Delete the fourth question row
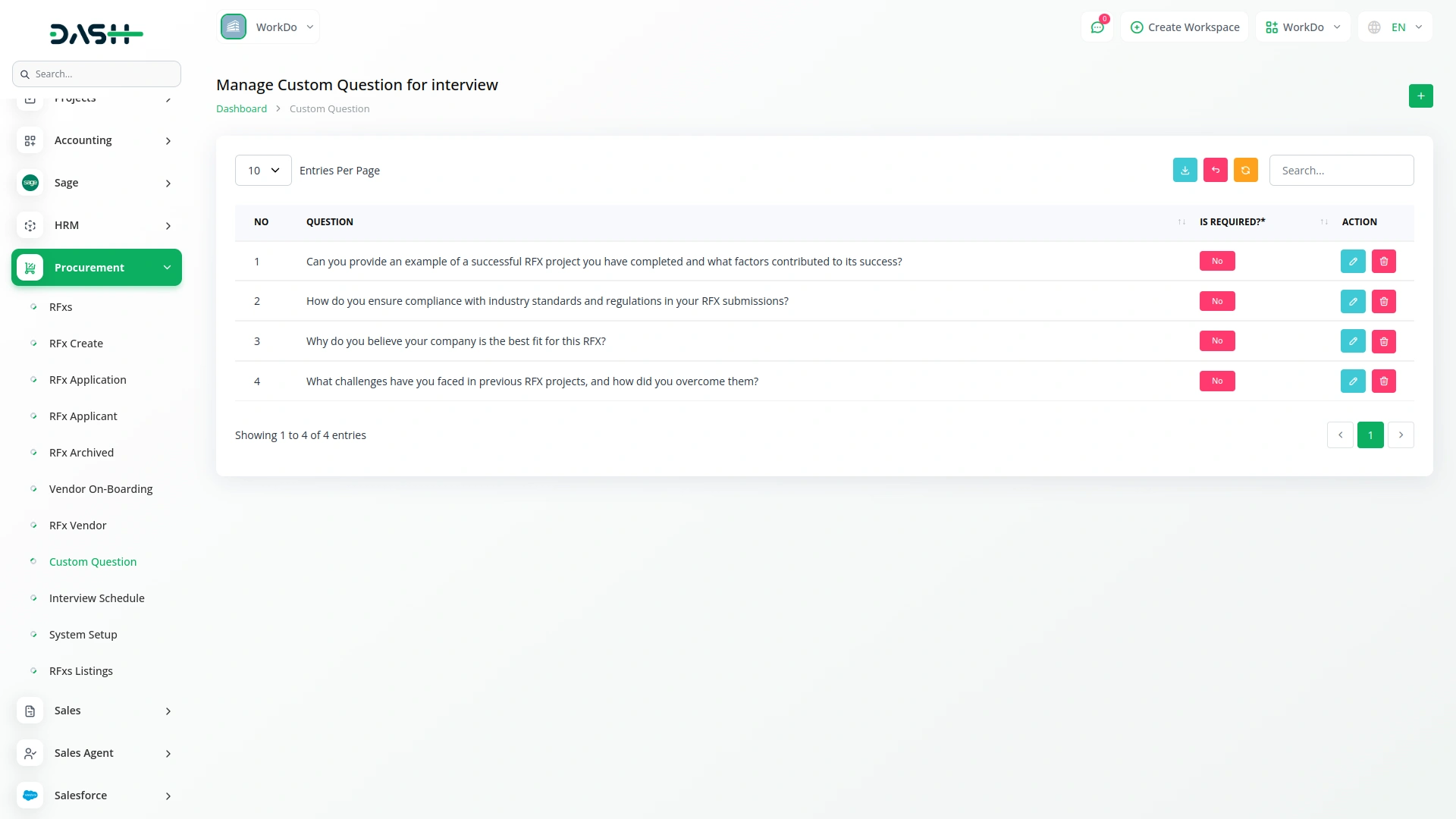1456x819 pixels. pyautogui.click(x=1383, y=381)
